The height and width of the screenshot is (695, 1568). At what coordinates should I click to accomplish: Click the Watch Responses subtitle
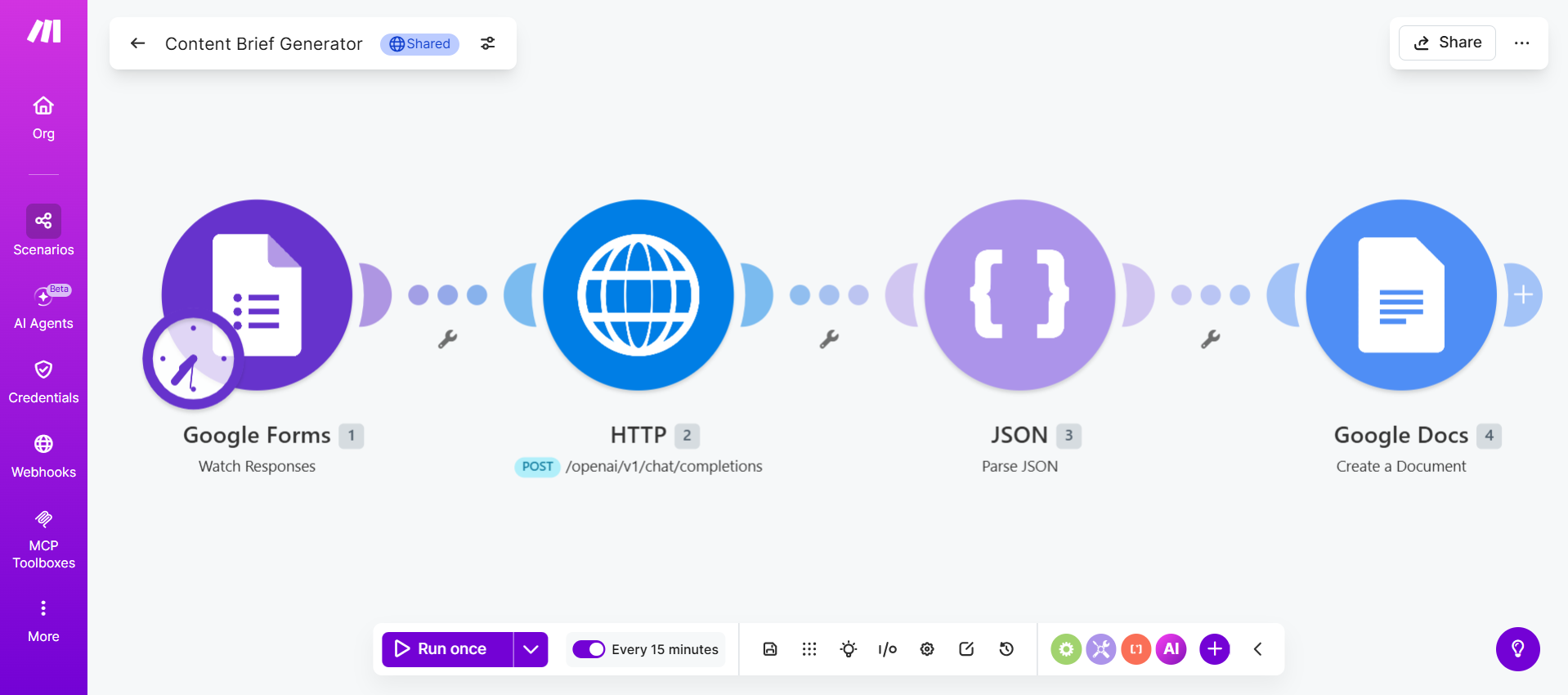tap(257, 466)
